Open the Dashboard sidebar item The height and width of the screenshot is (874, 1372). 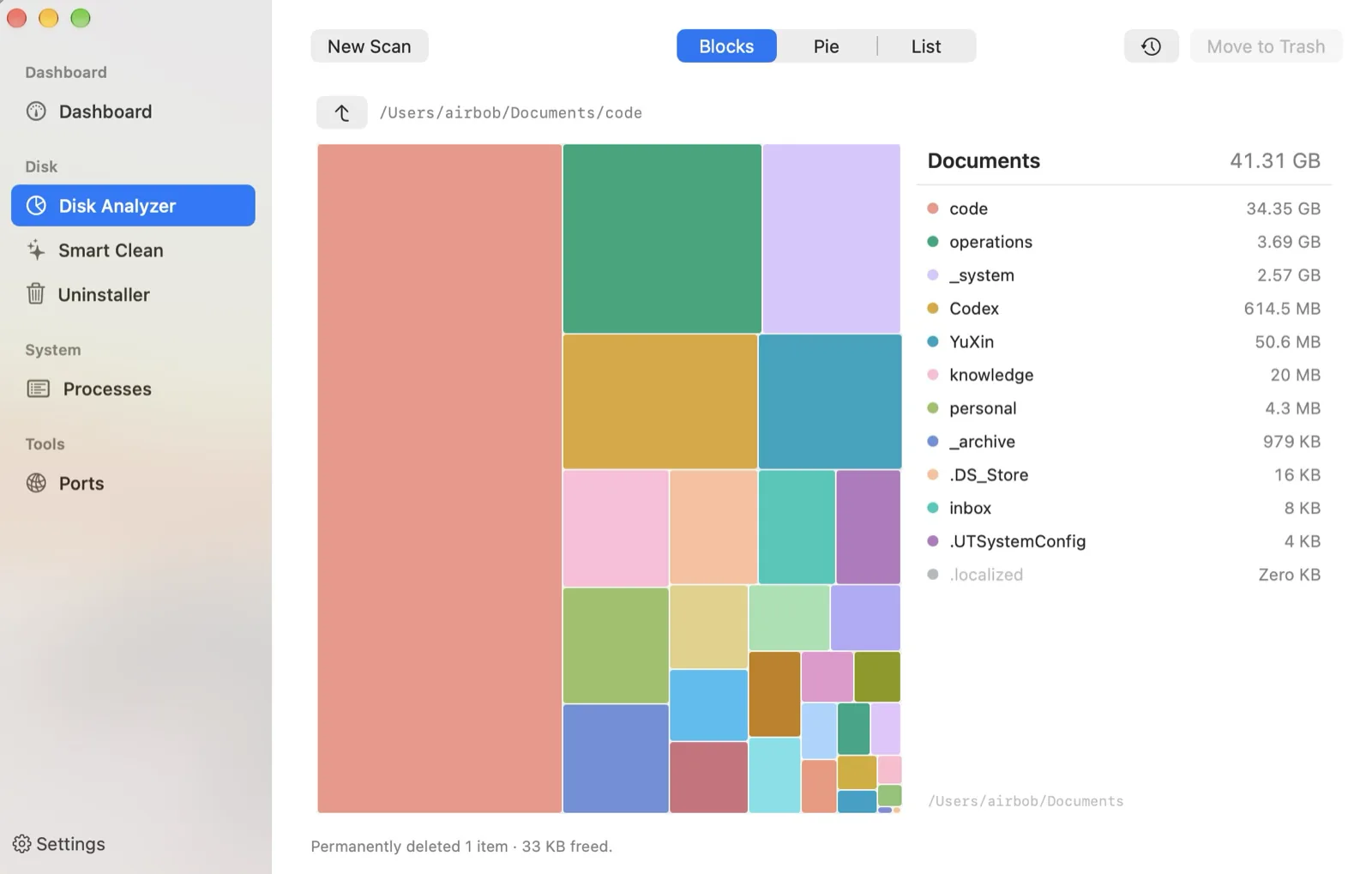133,112
